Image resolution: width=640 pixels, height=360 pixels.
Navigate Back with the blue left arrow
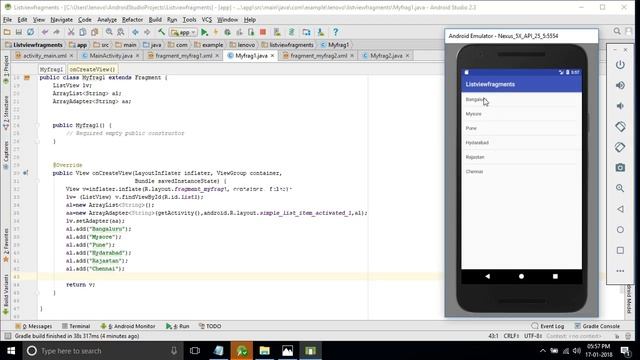135,32
